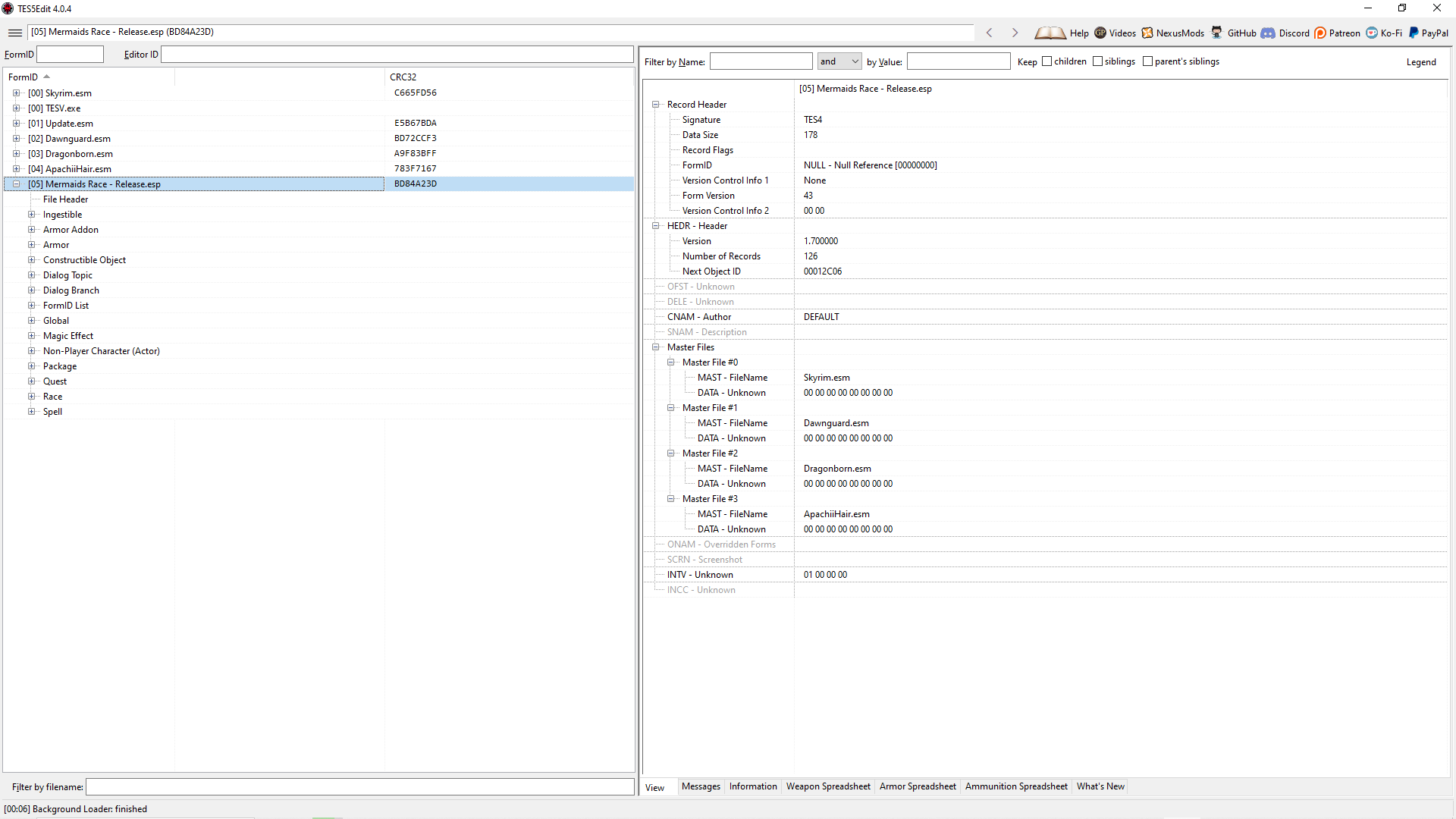Select the Next Object ID row
The image size is (1456, 819).
[1046, 271]
